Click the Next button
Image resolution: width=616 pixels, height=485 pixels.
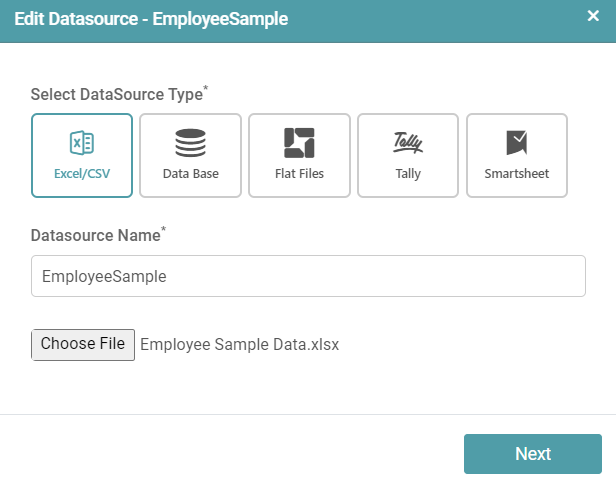(x=532, y=454)
